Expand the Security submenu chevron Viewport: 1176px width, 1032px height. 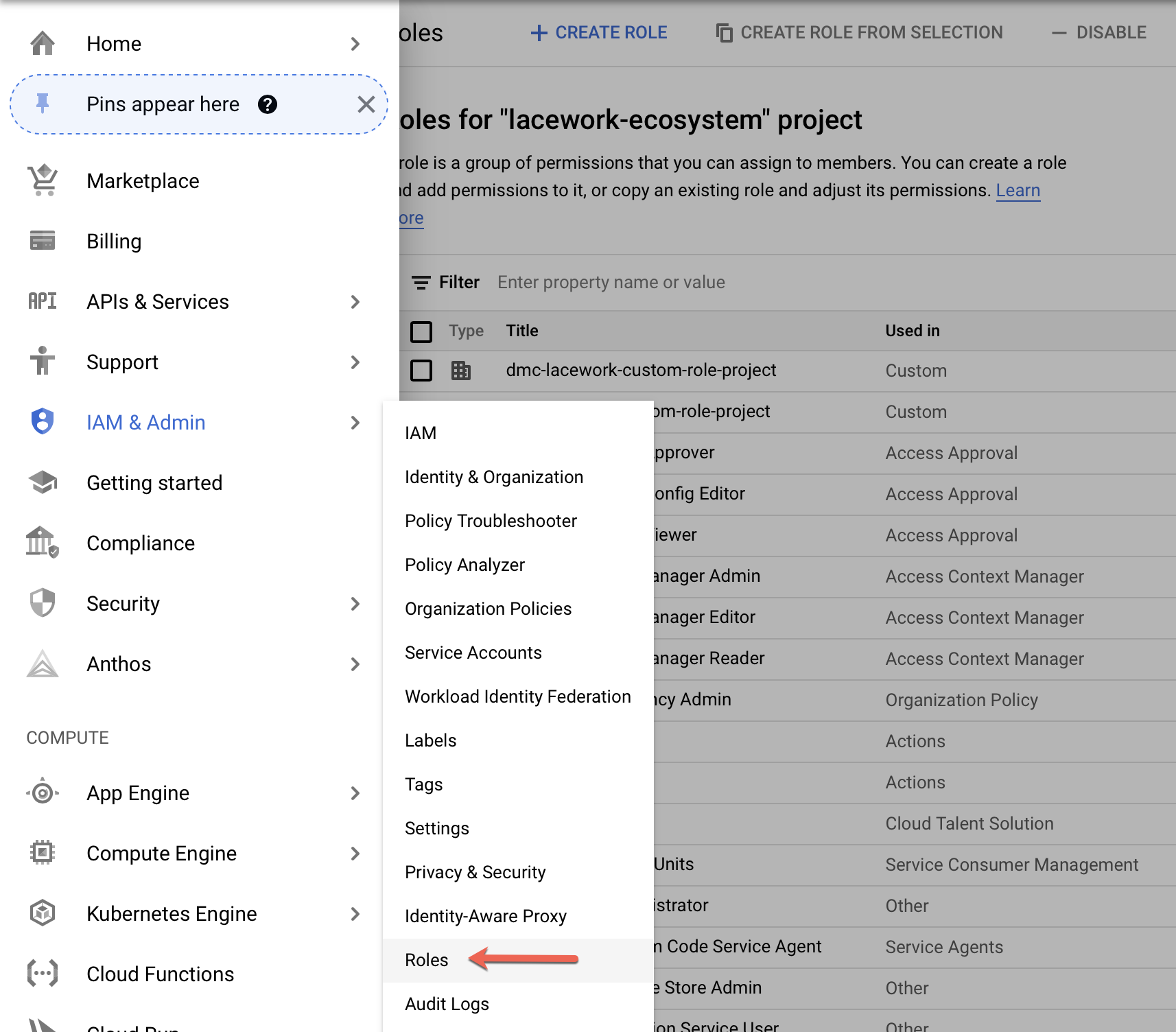click(x=355, y=604)
